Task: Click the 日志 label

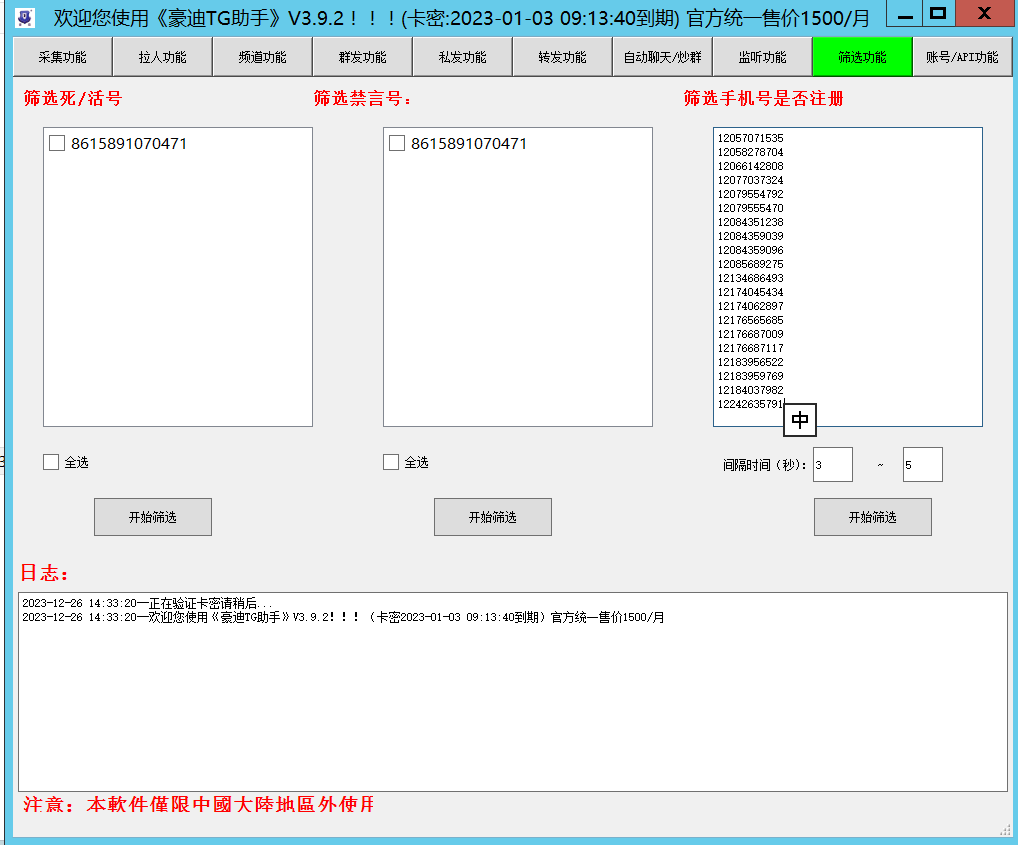Action: (x=44, y=572)
